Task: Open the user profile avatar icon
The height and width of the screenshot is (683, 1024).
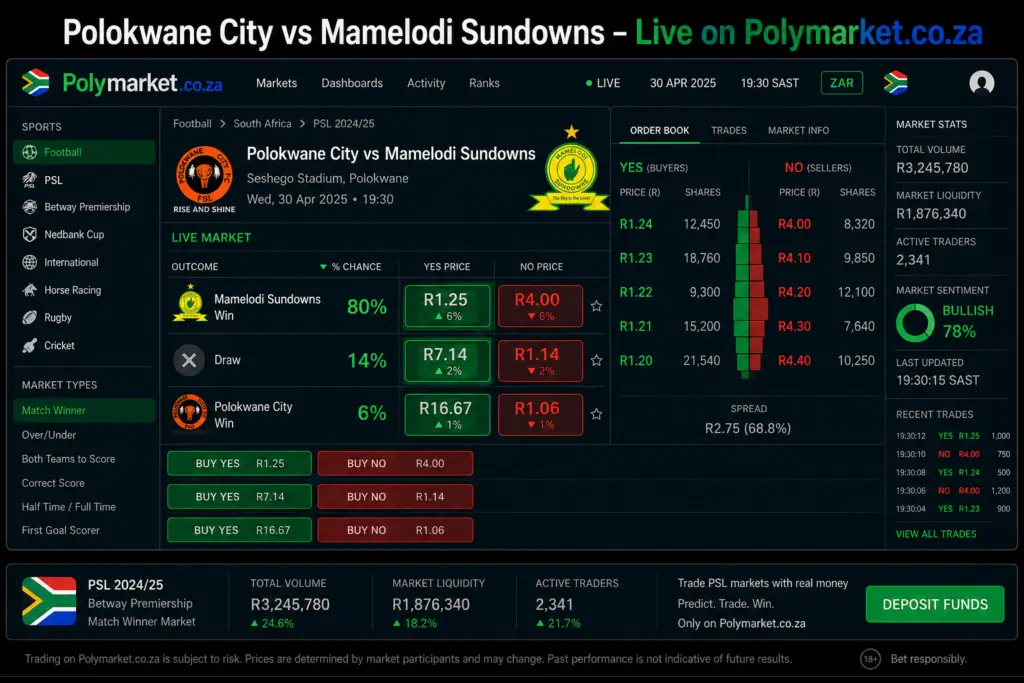Action: [x=982, y=83]
